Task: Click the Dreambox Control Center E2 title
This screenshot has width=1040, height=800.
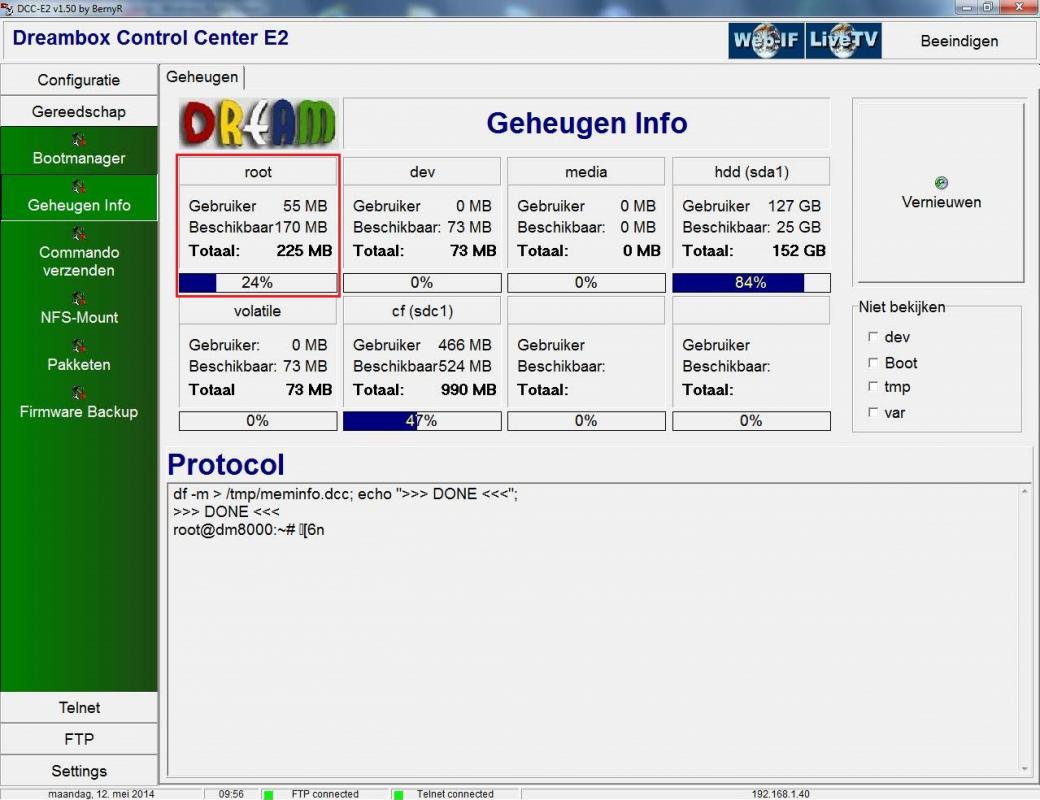Action: 151,38
